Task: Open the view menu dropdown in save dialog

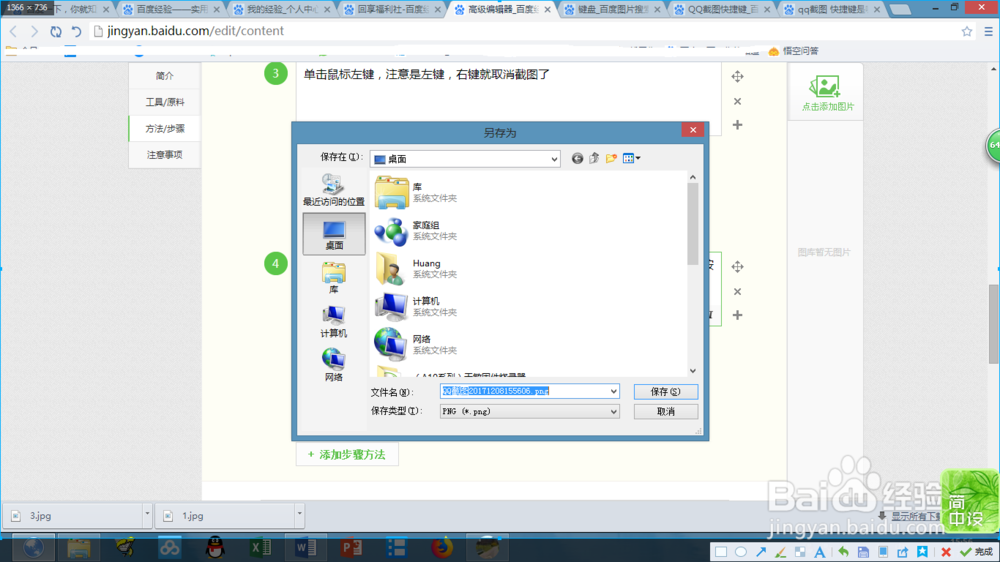Action: pos(631,158)
